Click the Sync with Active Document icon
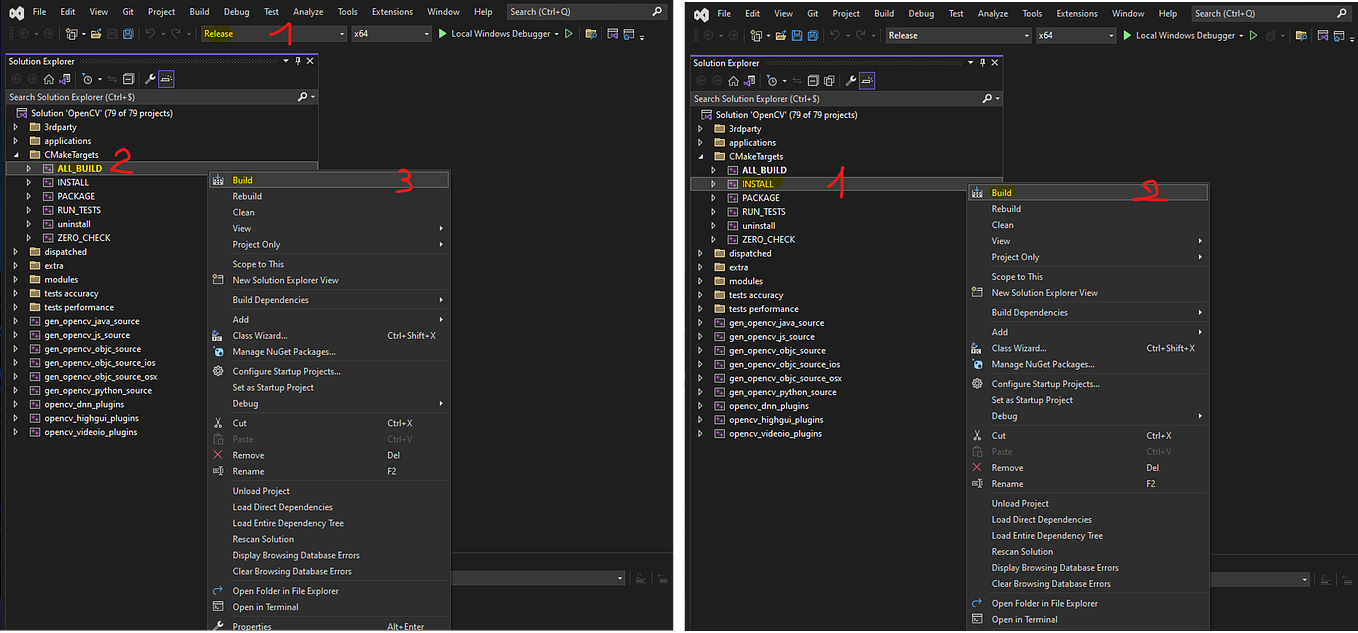Image resolution: width=1358 pixels, height=633 pixels. [113, 78]
